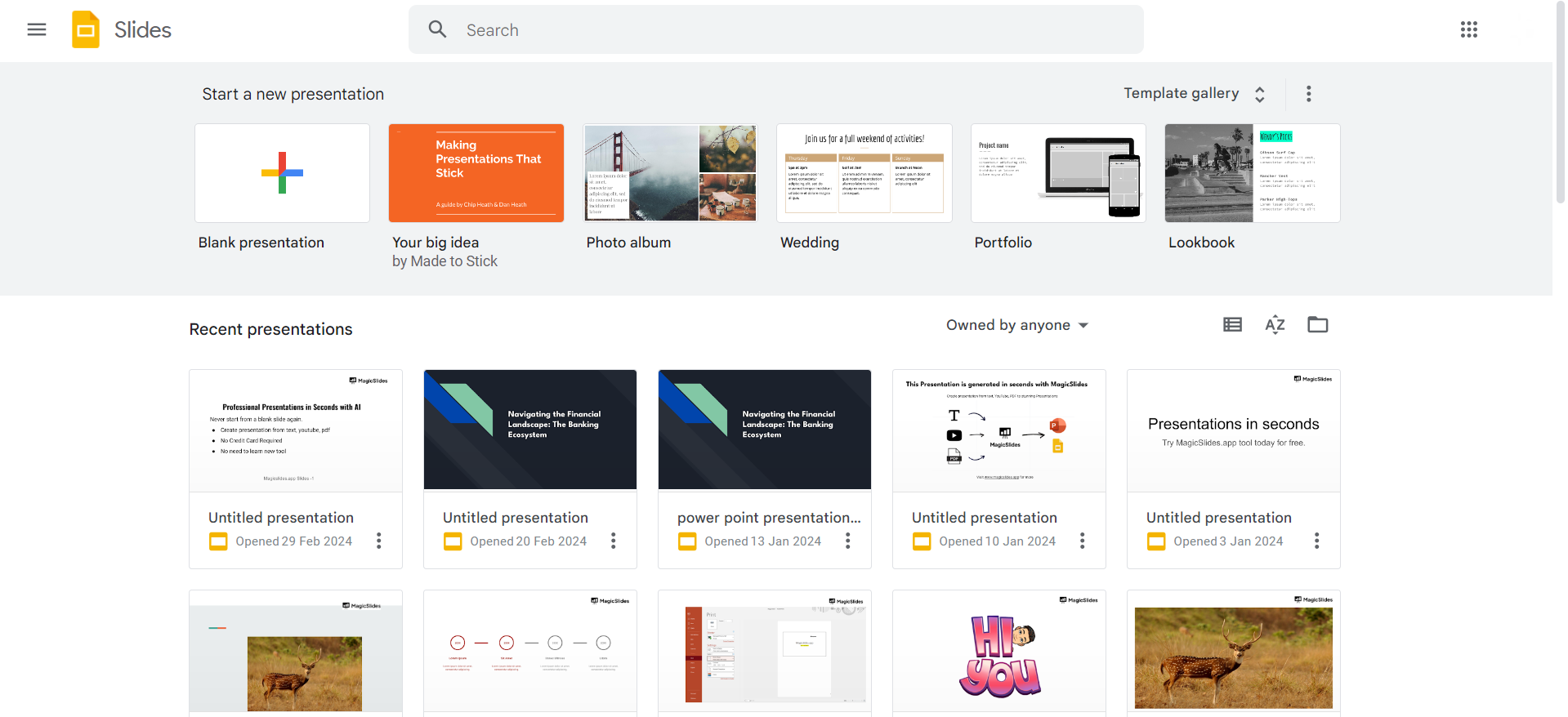1568x717 pixels.
Task: Switch to list view
Action: coord(1232,325)
